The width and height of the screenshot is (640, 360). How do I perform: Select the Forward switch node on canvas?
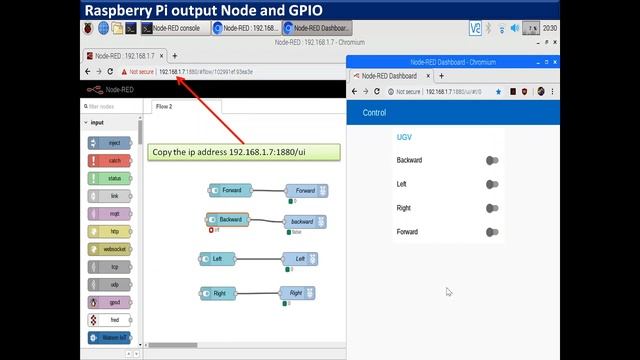point(230,190)
